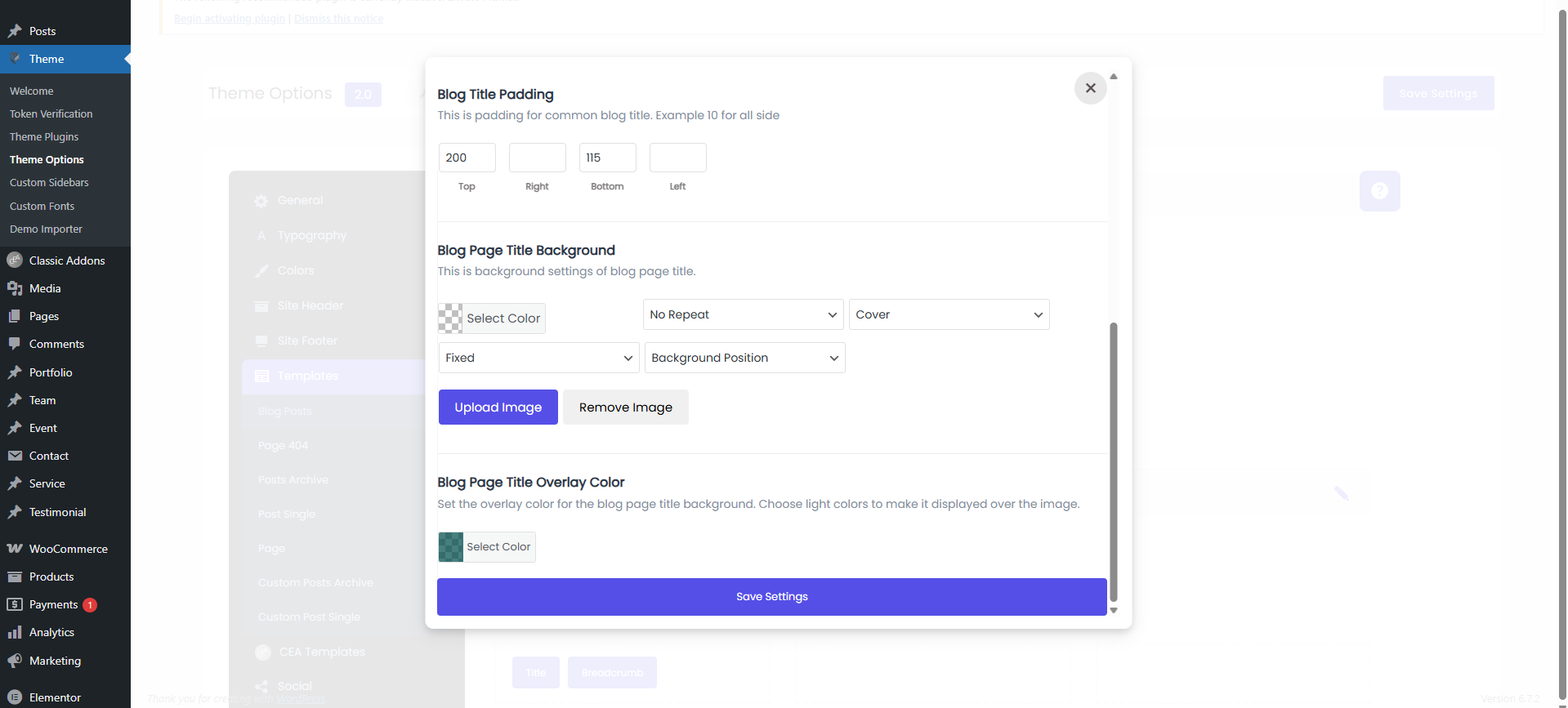Click the Bottom padding input field
Screen dimensions: 1568x708
coord(608,158)
